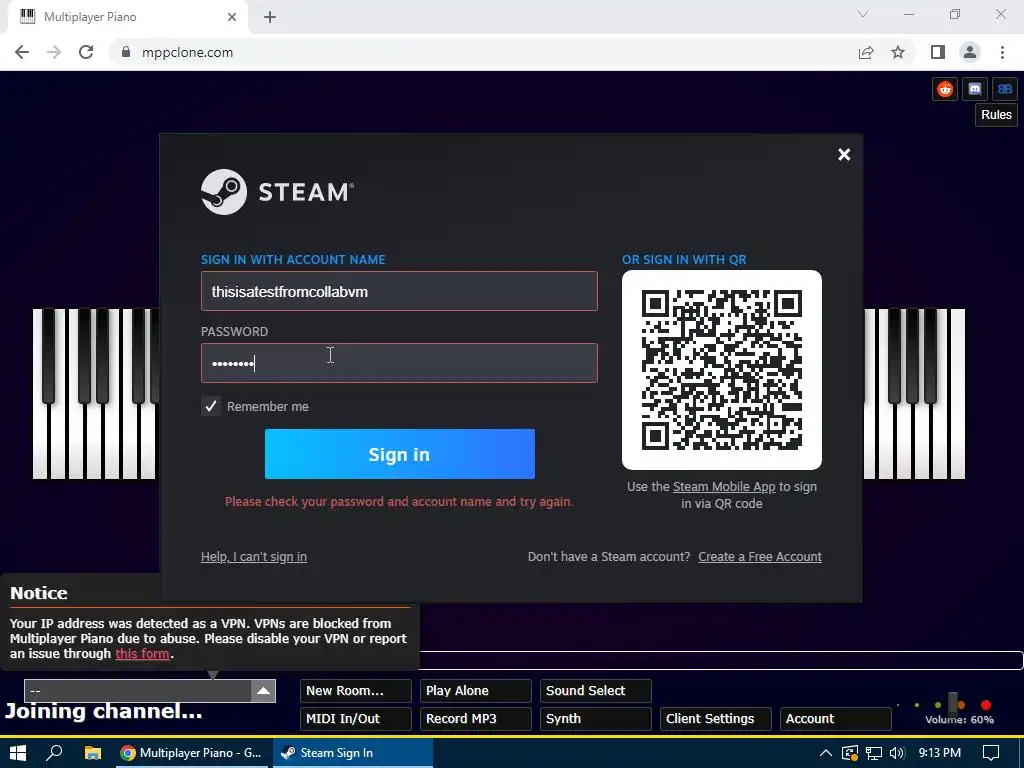
Task: Switch to the Multiplayer Piano Chrome taskbar window
Action: [191, 753]
